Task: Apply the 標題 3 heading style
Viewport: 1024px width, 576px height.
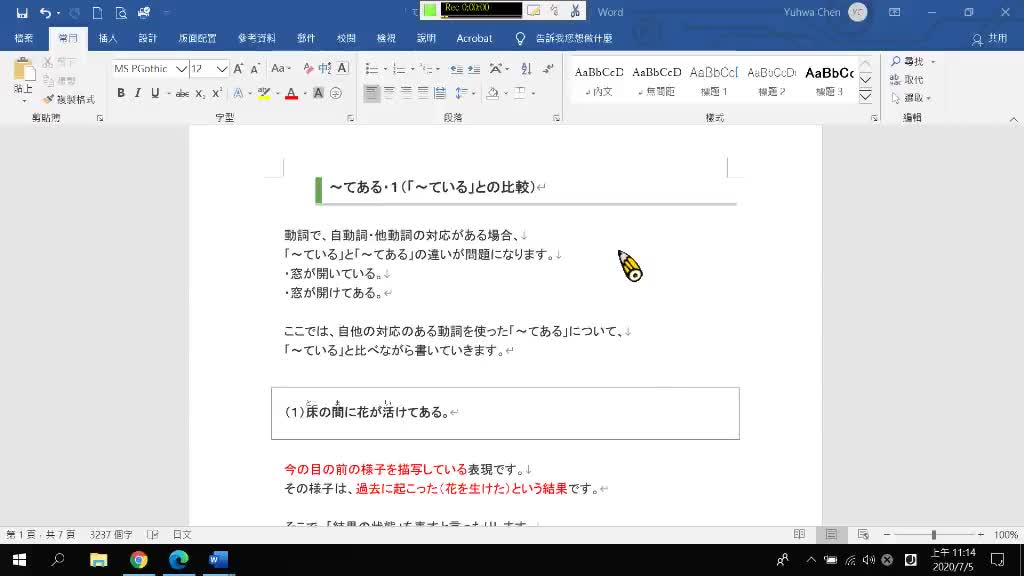Action: pos(829,80)
